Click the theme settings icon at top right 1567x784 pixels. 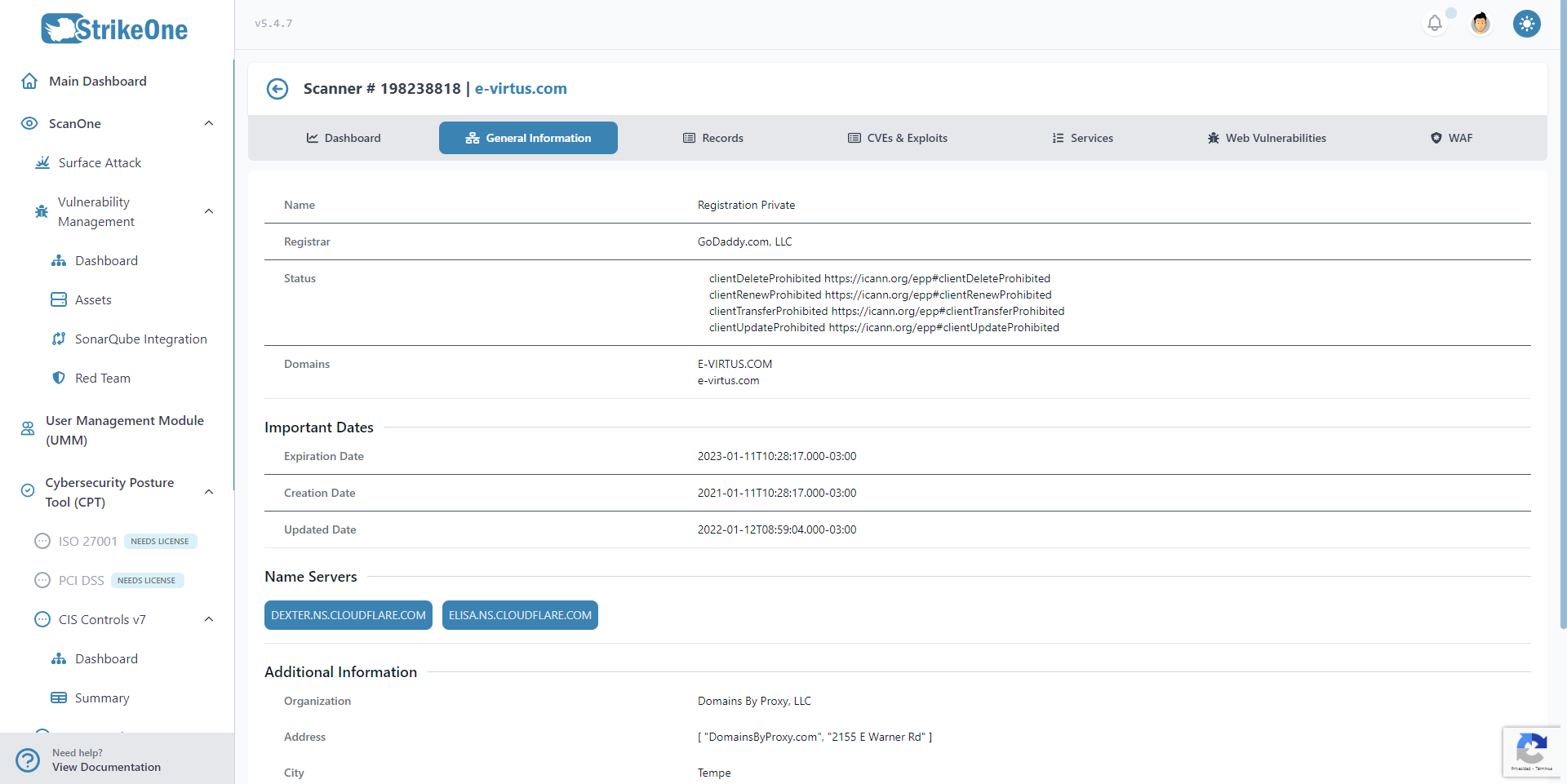click(x=1526, y=24)
